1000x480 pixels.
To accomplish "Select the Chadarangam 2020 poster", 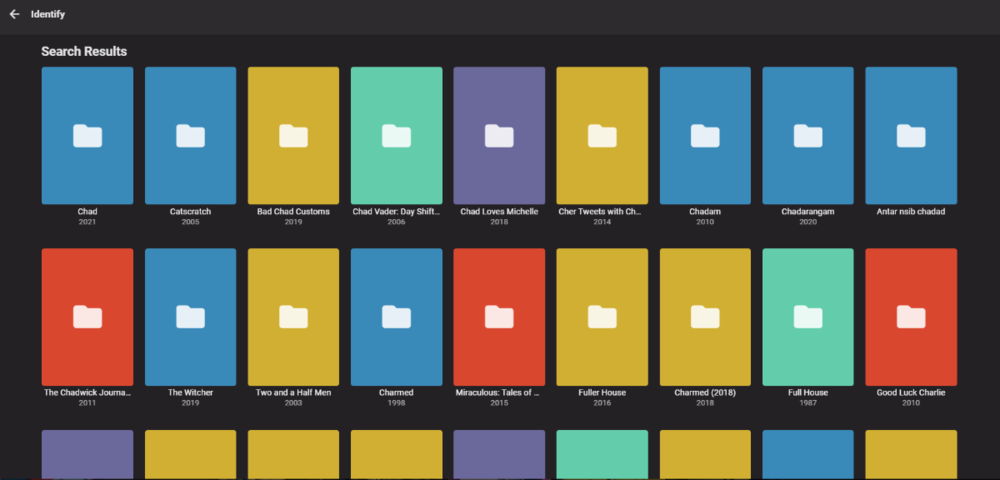I will click(808, 136).
